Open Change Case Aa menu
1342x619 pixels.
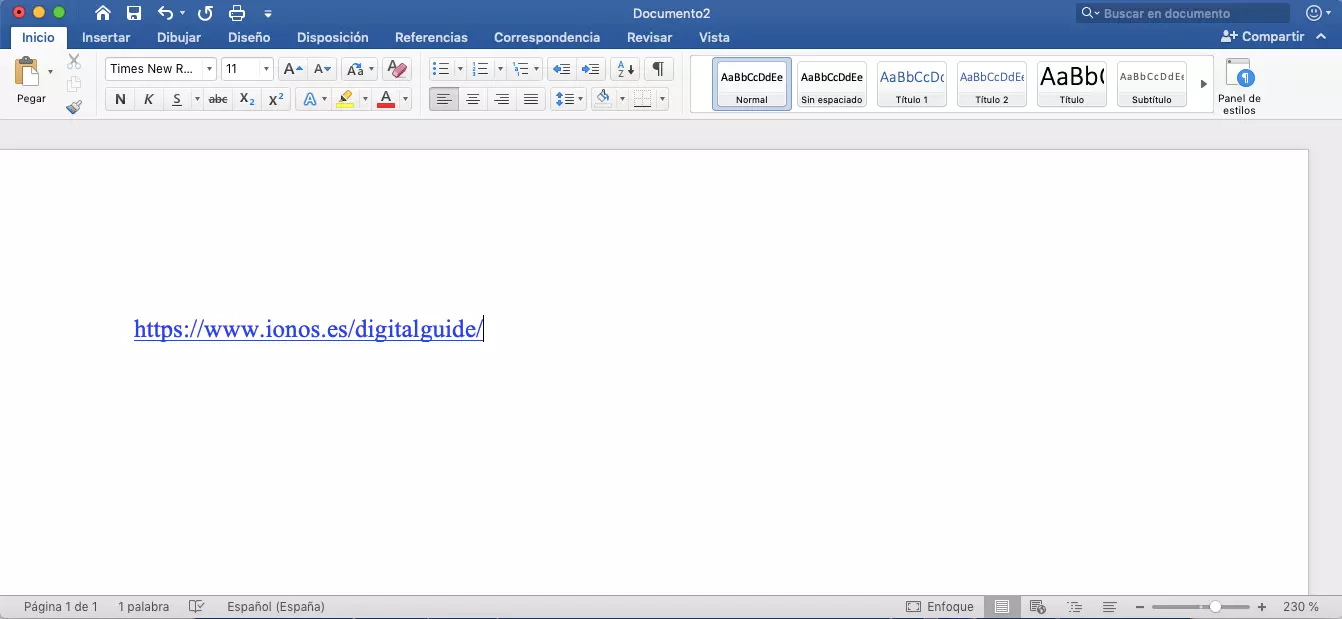pyautogui.click(x=359, y=69)
